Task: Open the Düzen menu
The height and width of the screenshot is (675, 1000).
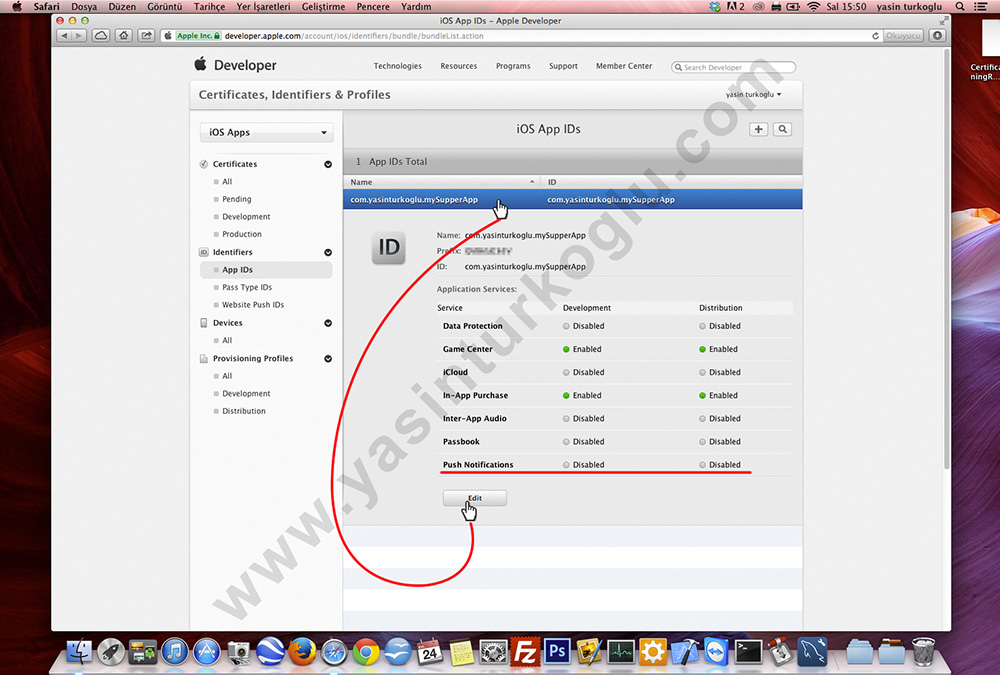Action: 122,6
